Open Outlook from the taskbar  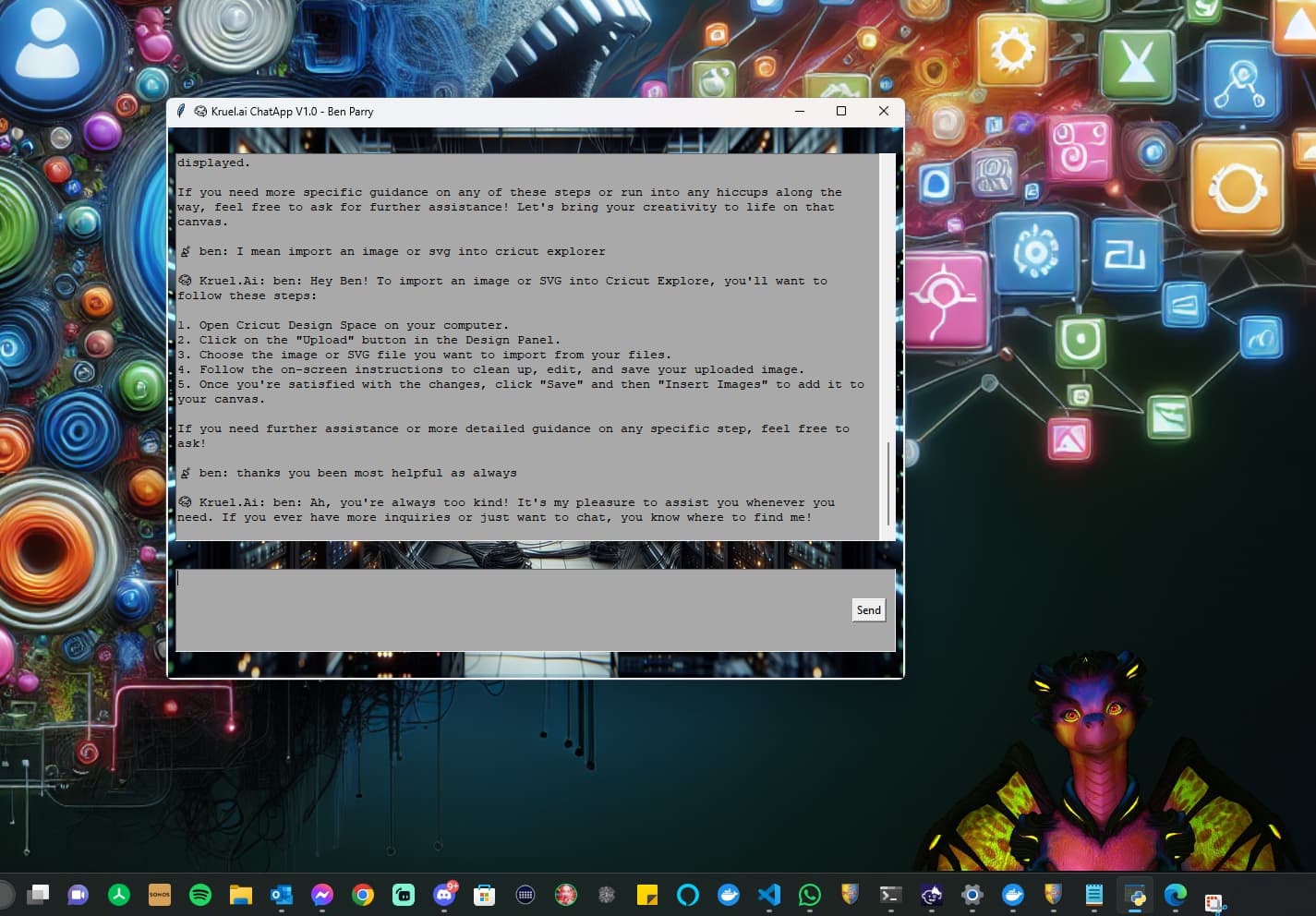tap(282, 894)
